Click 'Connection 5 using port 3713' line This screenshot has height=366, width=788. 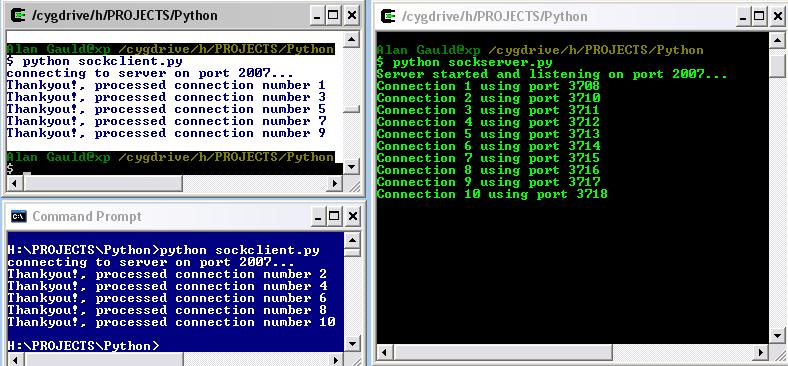coord(488,134)
